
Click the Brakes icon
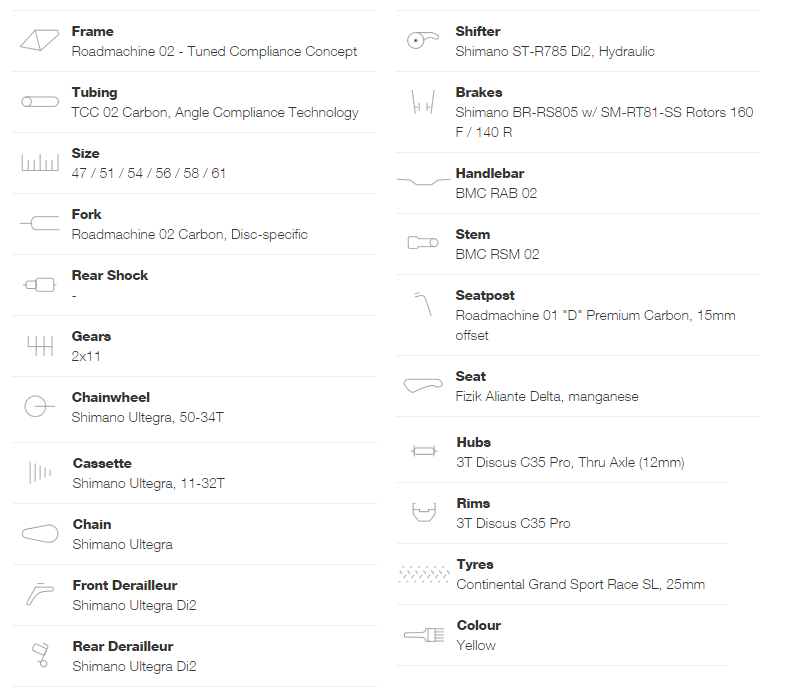pos(423,102)
